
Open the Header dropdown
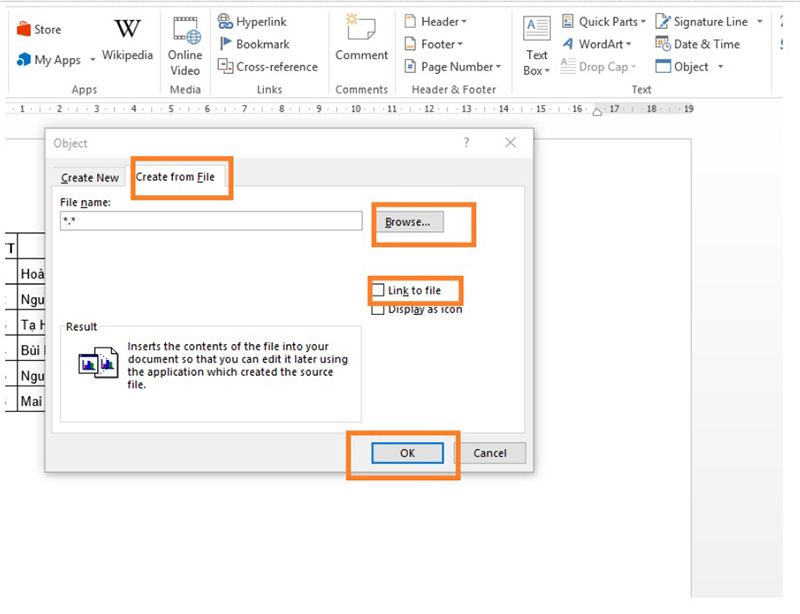tap(436, 21)
